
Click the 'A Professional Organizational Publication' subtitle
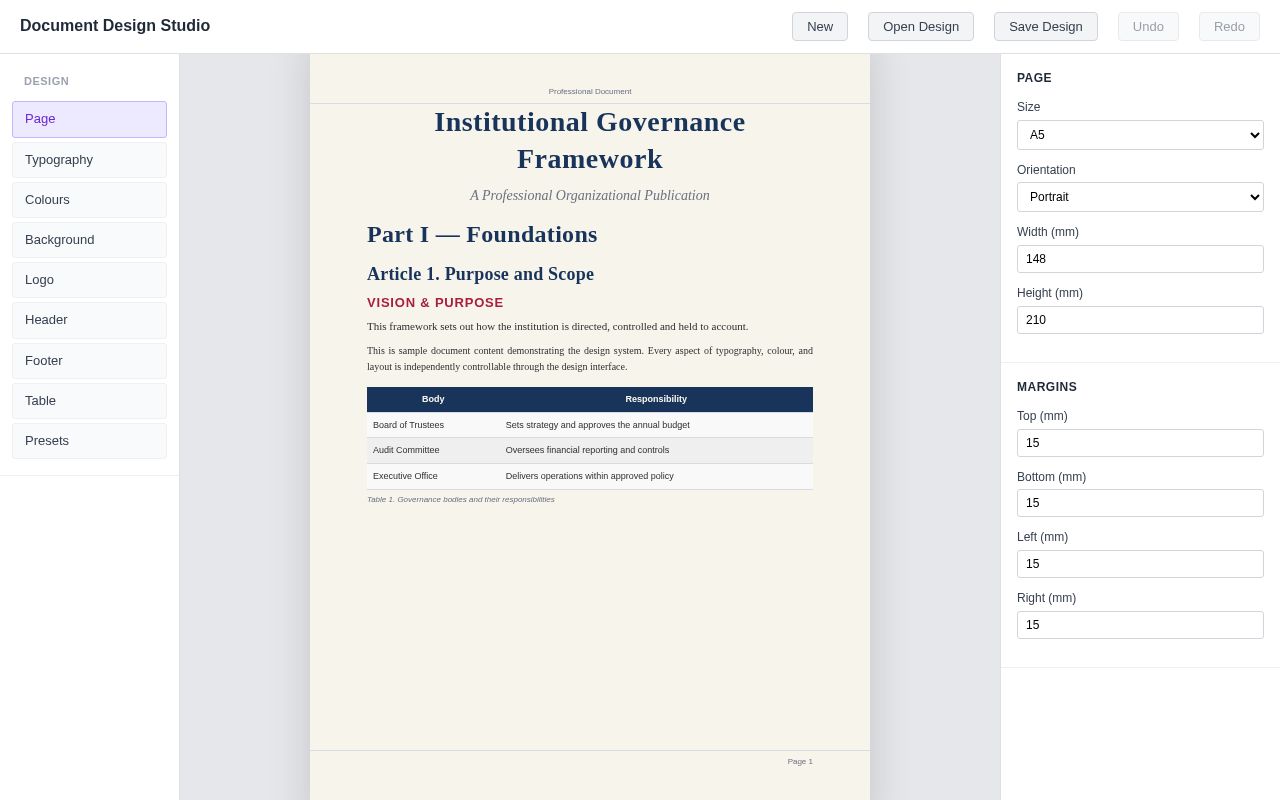click(590, 196)
